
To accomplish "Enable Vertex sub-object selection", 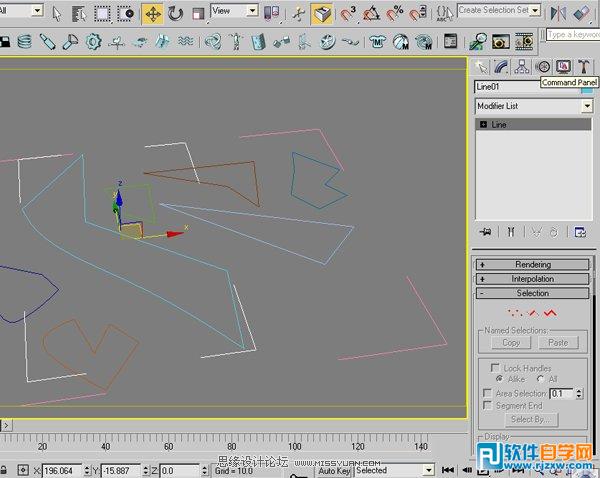I will (x=515, y=313).
